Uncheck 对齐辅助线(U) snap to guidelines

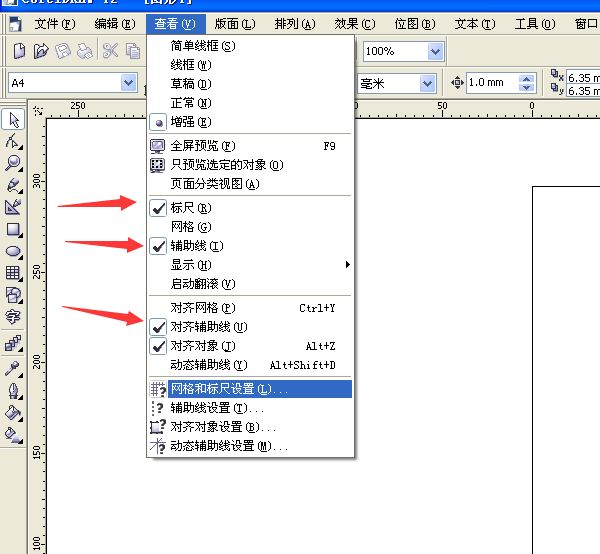pyautogui.click(x=250, y=327)
